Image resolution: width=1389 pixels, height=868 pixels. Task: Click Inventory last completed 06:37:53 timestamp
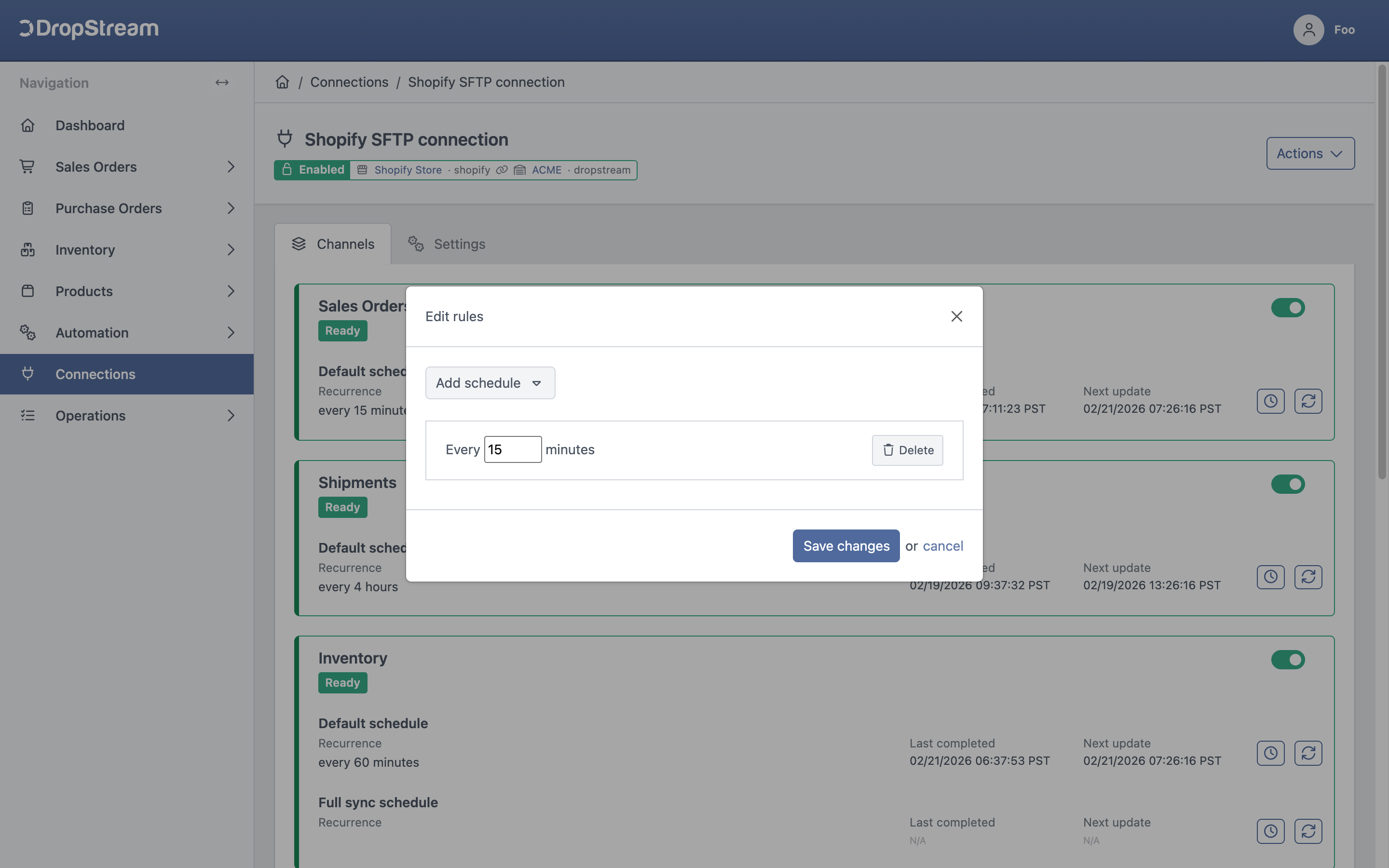(x=979, y=760)
